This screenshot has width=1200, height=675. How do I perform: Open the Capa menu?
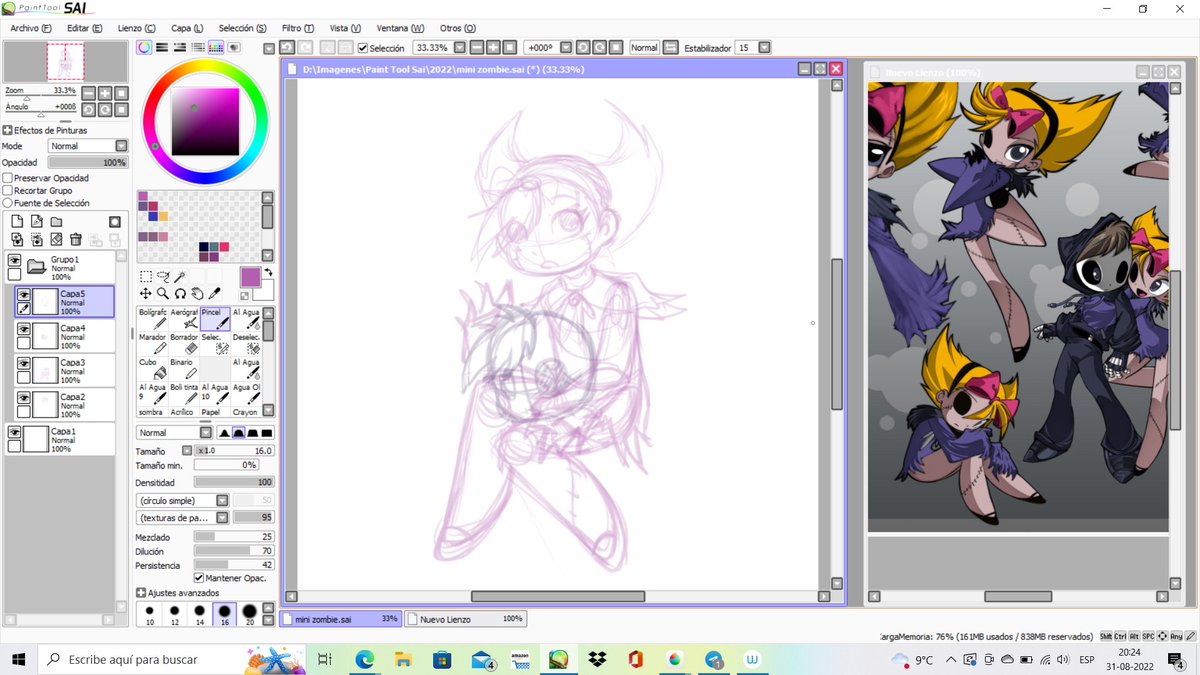pyautogui.click(x=186, y=28)
